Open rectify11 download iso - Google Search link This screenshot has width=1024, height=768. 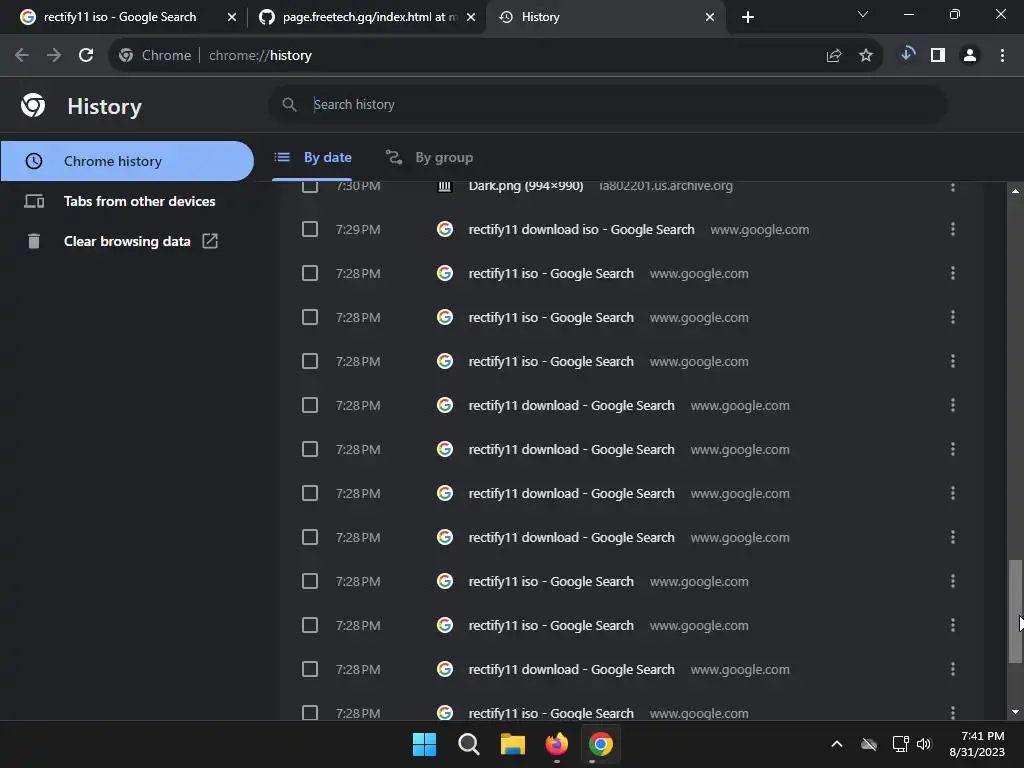point(581,229)
